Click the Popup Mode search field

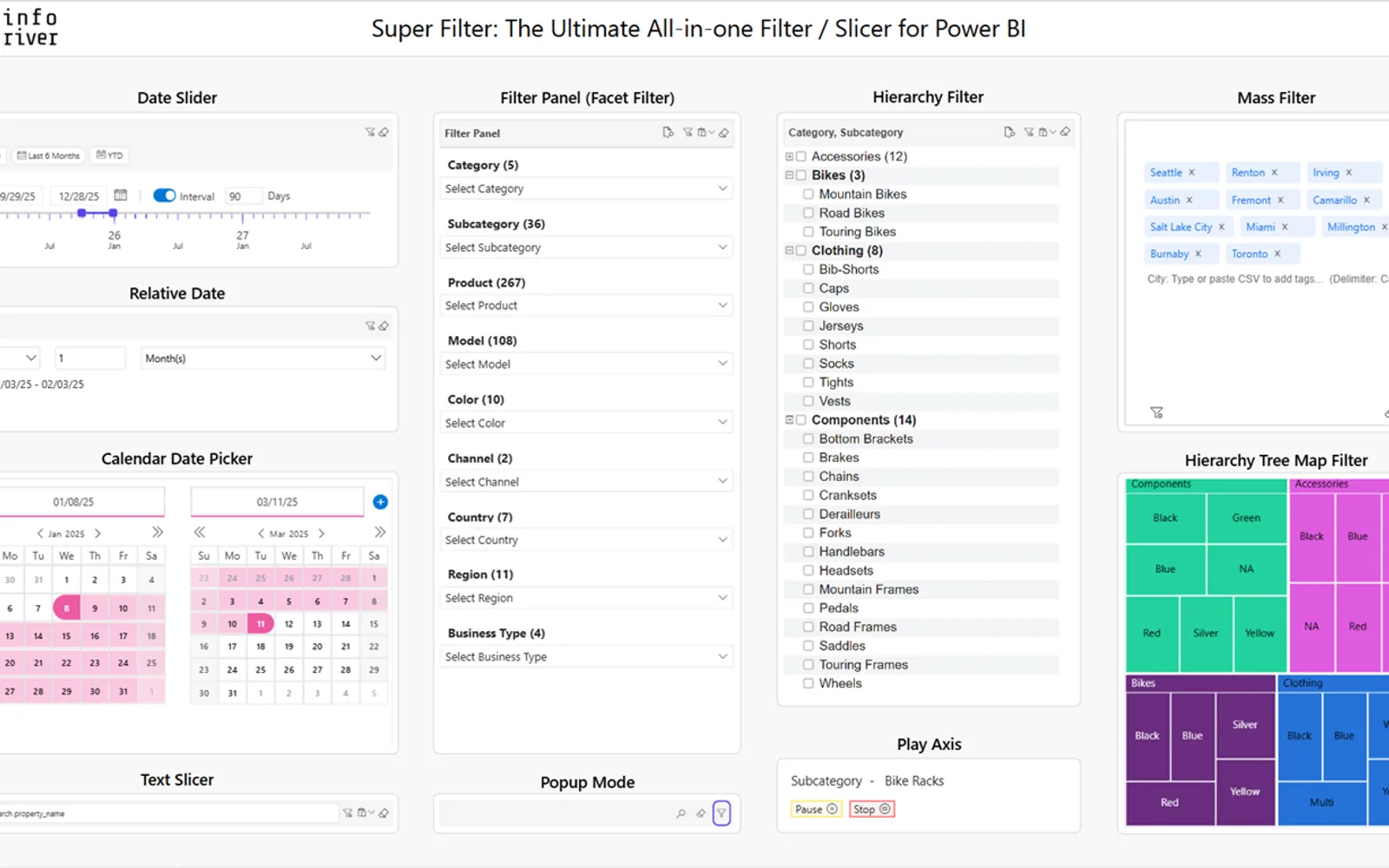tap(556, 813)
